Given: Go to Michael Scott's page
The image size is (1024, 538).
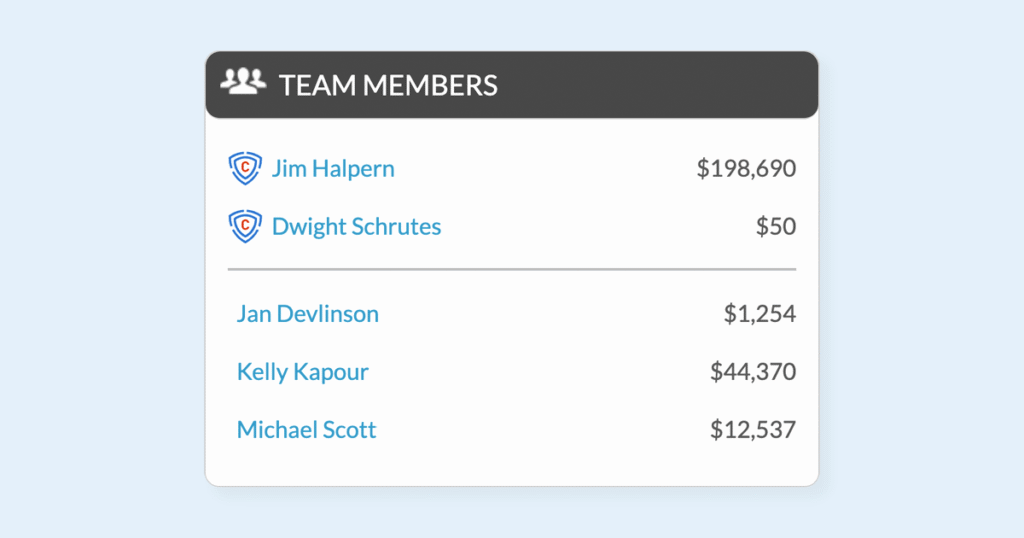Looking at the screenshot, I should pyautogui.click(x=307, y=430).
